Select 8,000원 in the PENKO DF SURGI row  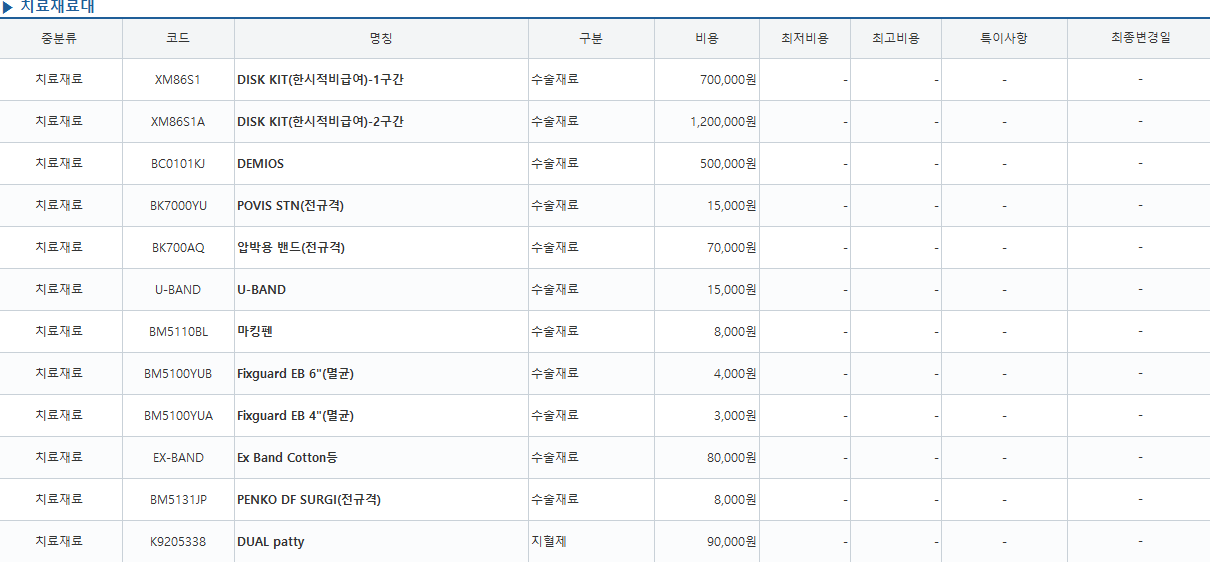coord(735,500)
